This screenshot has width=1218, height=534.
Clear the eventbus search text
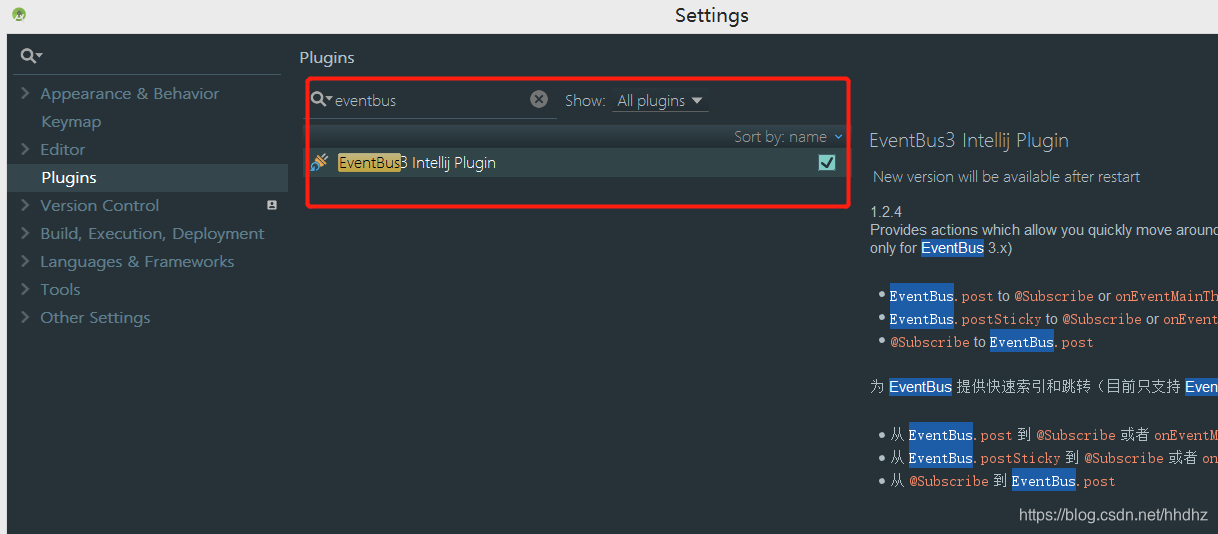(539, 99)
